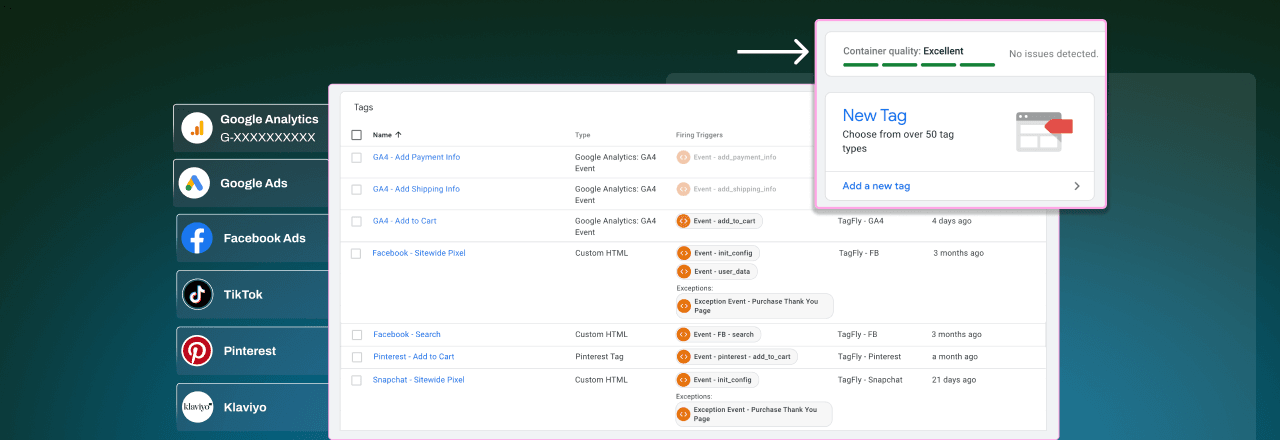1280x440 pixels.
Task: Open the Facebook - Search tag
Action: [x=407, y=334]
